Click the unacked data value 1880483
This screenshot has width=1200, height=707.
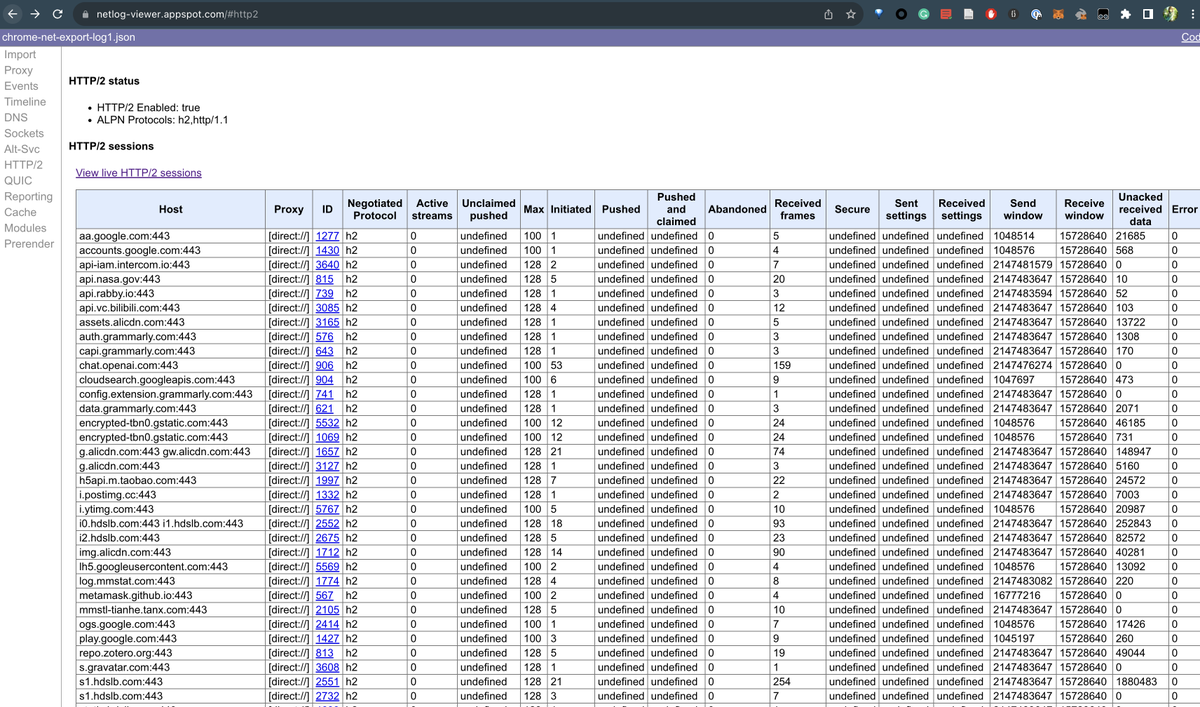click(1137, 682)
